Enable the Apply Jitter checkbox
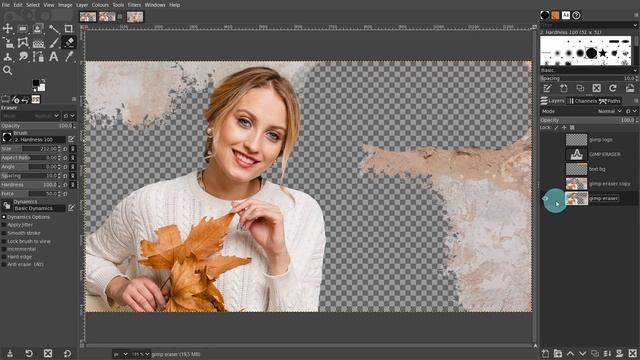This screenshot has width=640, height=360. pyautogui.click(x=4, y=225)
